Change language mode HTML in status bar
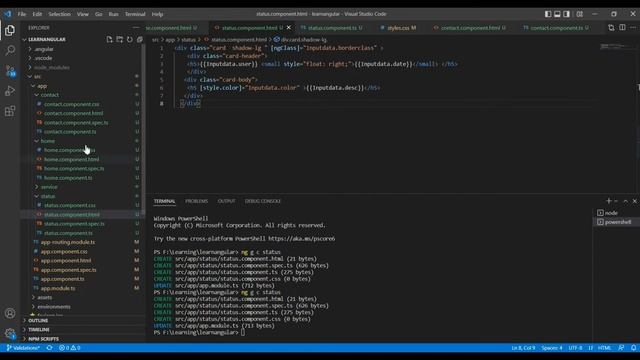The height and width of the screenshot is (360, 640). (x=604, y=348)
